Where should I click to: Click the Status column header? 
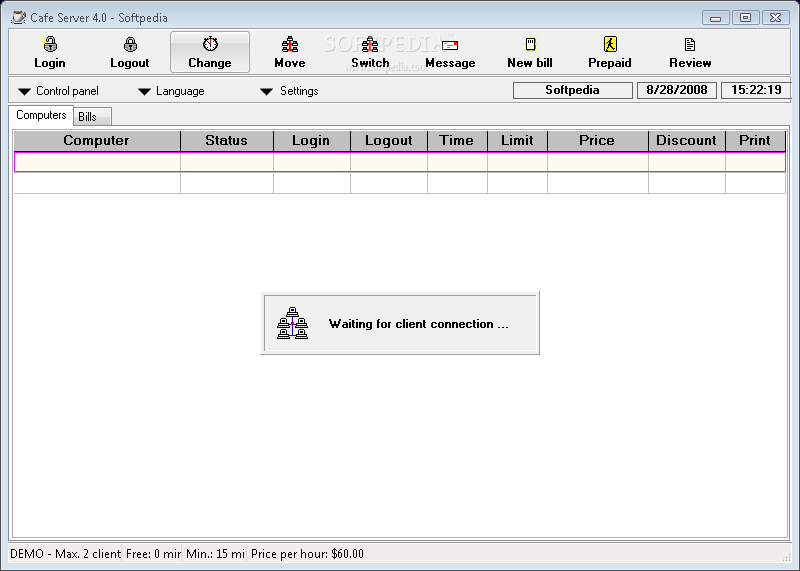click(227, 141)
